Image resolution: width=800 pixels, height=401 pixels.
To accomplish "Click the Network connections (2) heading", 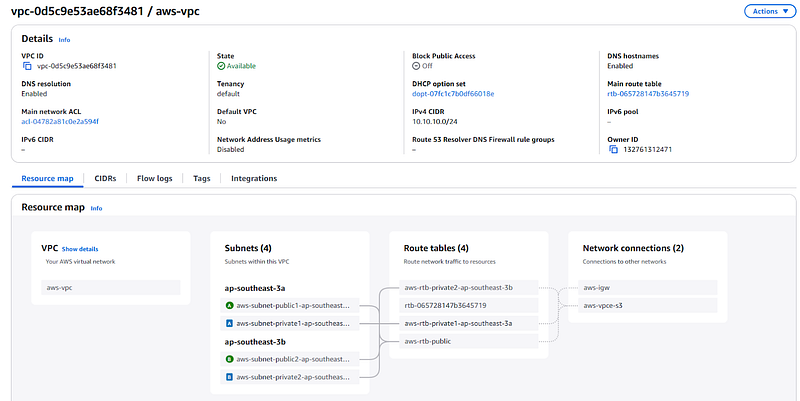I will pyautogui.click(x=633, y=248).
